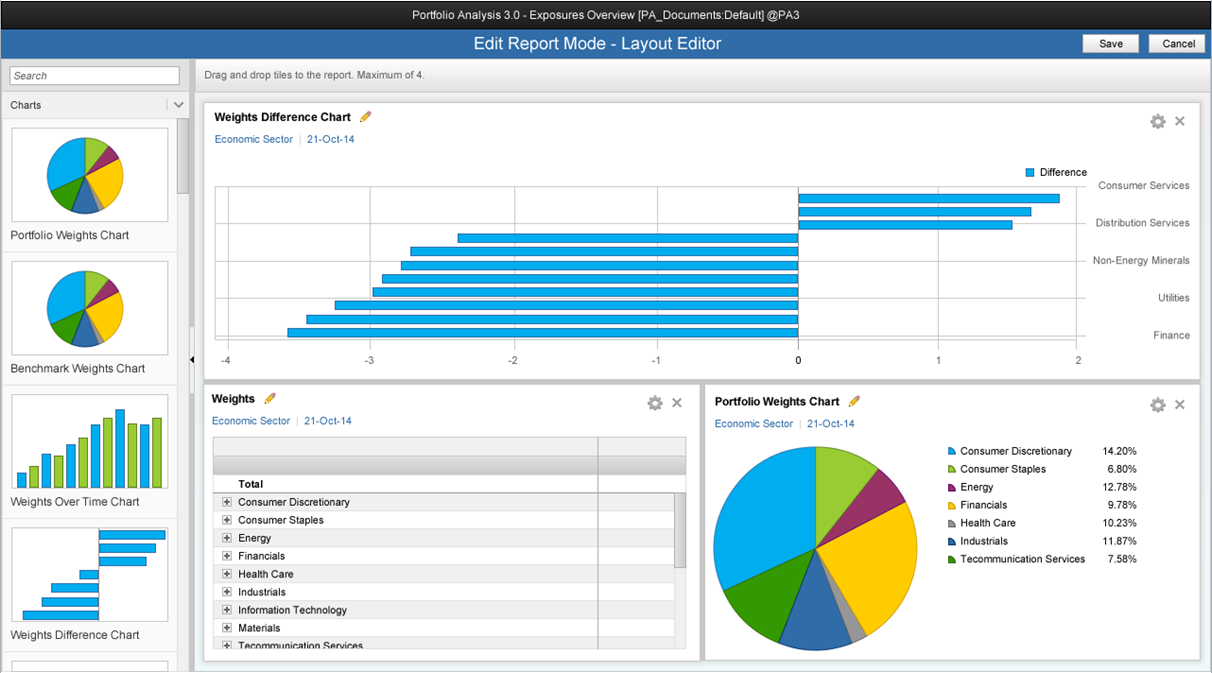Remove the Weights Difference Chart tile
The width and height of the screenshot is (1212, 673).
pos(1180,121)
